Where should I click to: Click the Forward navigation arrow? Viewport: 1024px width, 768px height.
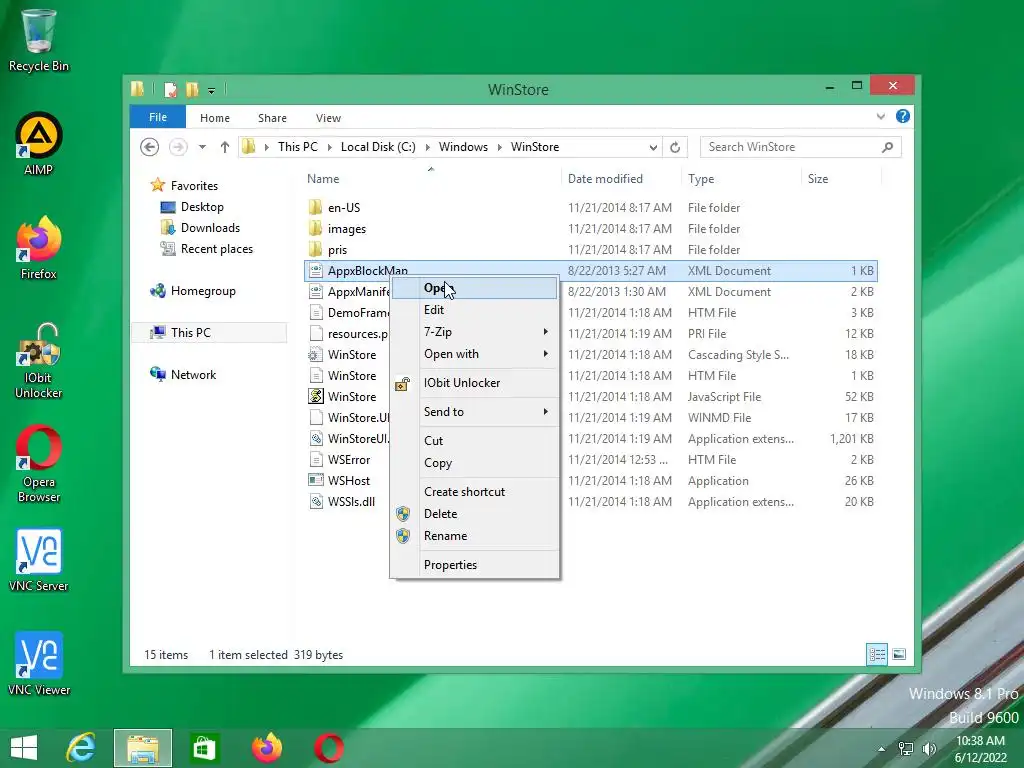coord(178,147)
